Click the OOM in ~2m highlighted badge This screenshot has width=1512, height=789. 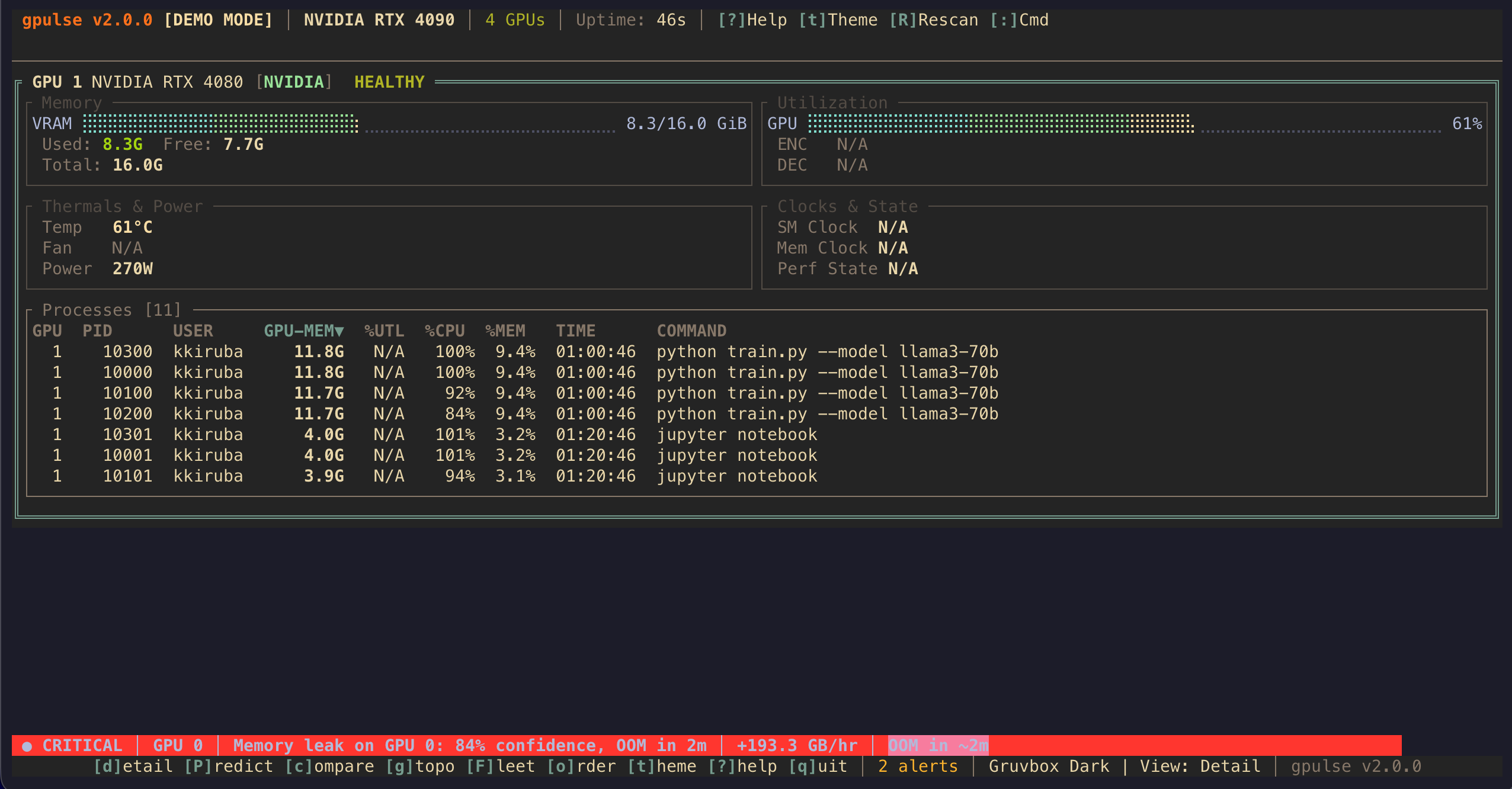[x=937, y=745]
